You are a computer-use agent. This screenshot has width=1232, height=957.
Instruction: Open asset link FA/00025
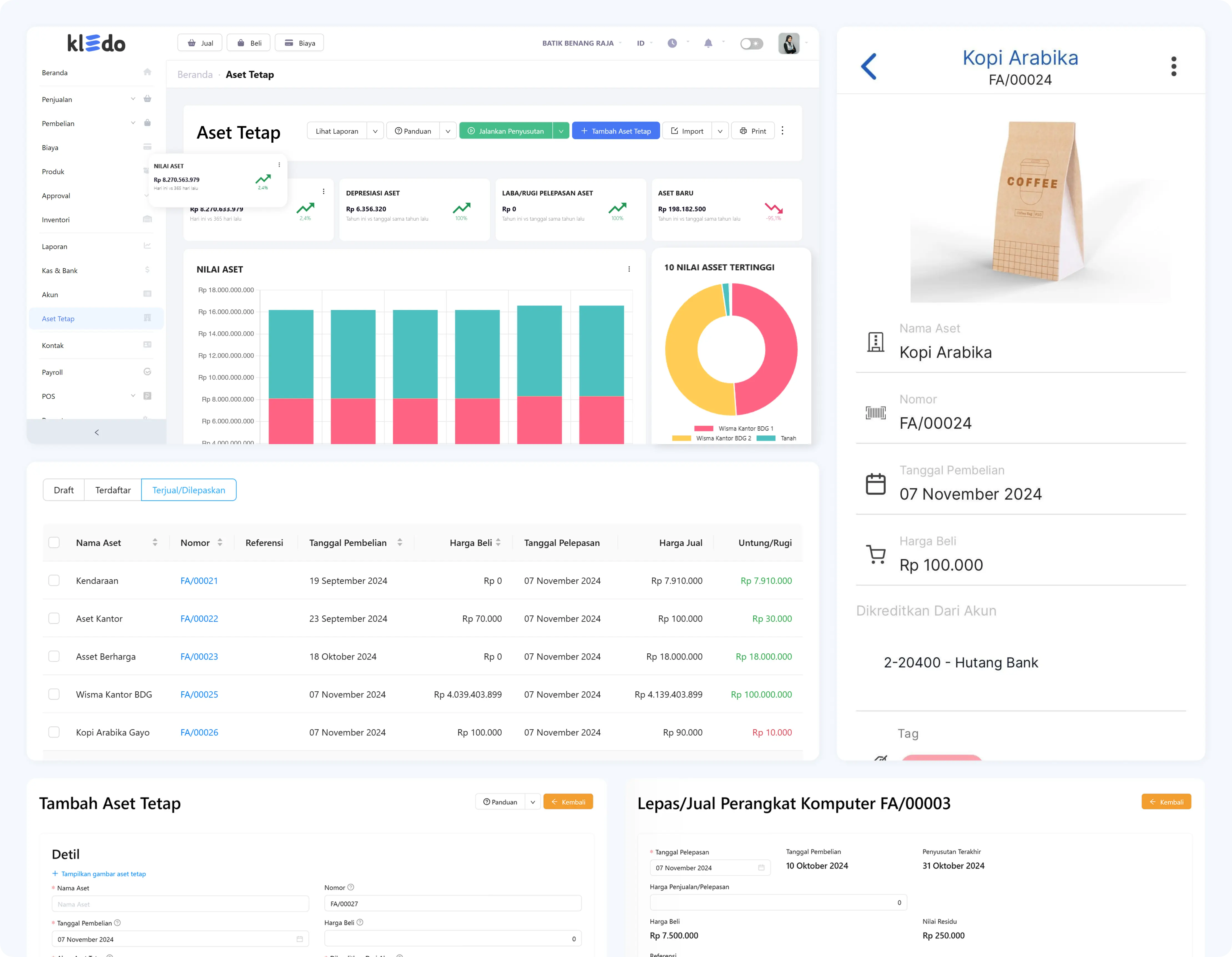199,695
